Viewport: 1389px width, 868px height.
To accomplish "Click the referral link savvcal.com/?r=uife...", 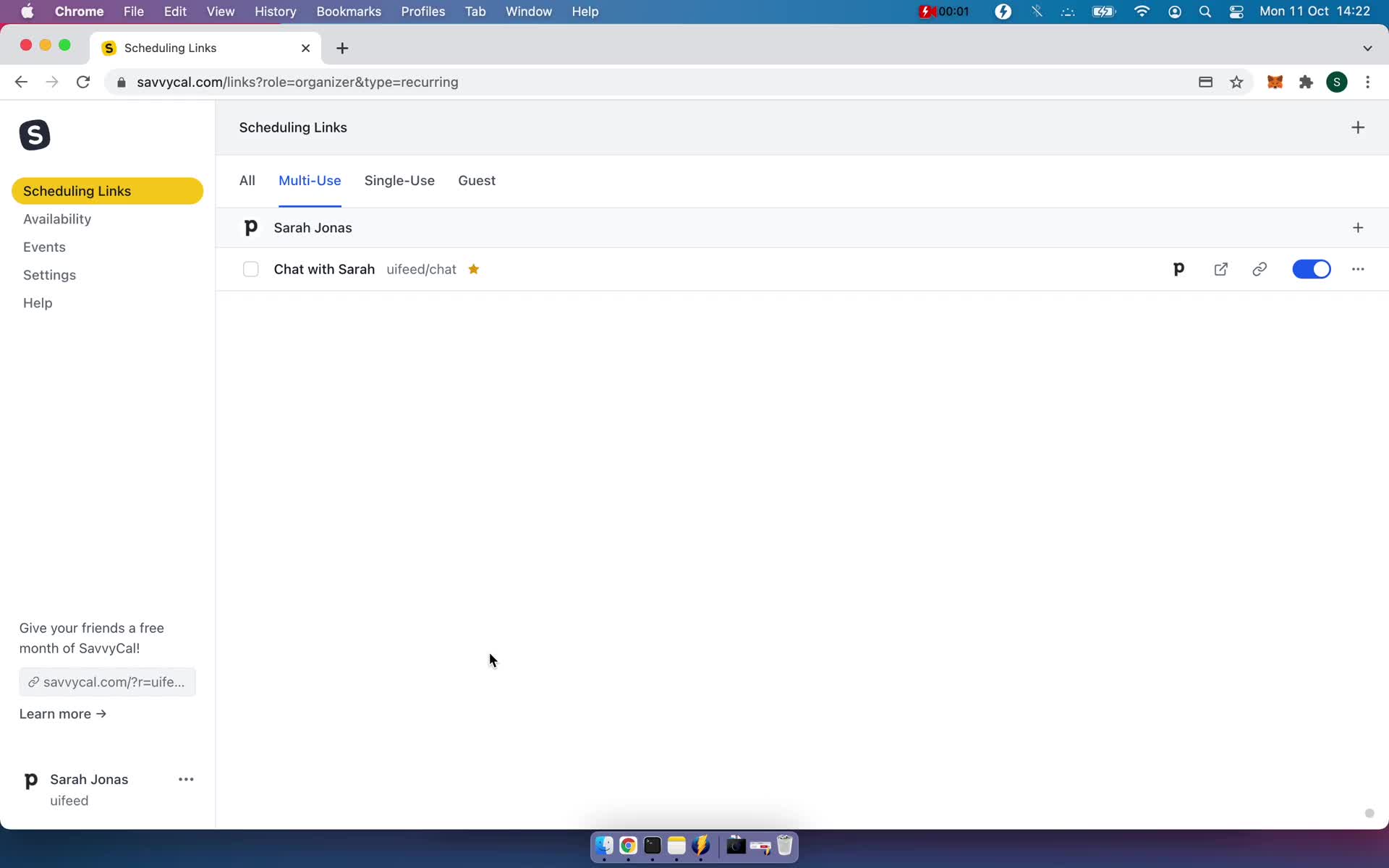I will (x=108, y=682).
